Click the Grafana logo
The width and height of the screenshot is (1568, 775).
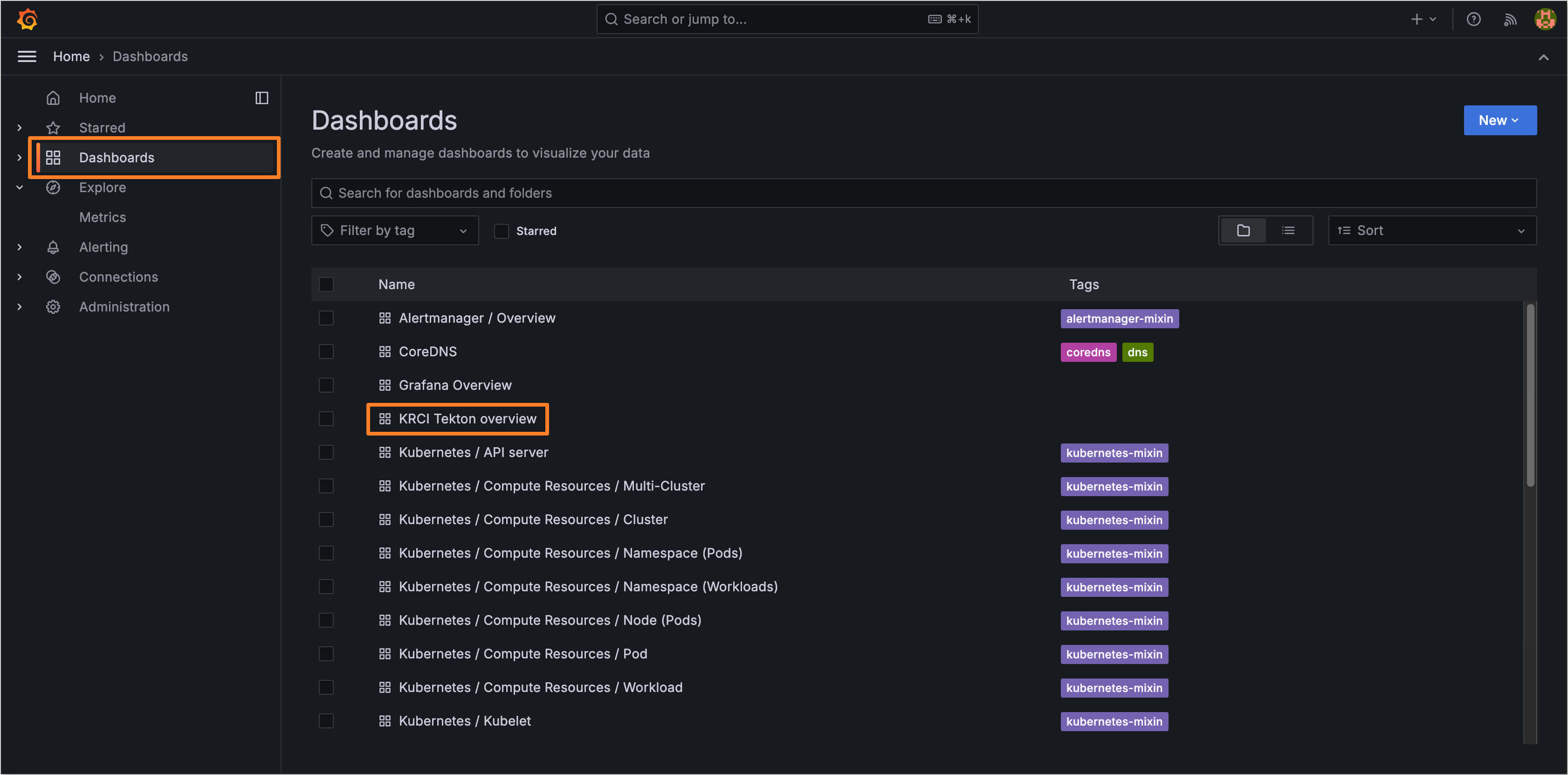click(x=27, y=19)
